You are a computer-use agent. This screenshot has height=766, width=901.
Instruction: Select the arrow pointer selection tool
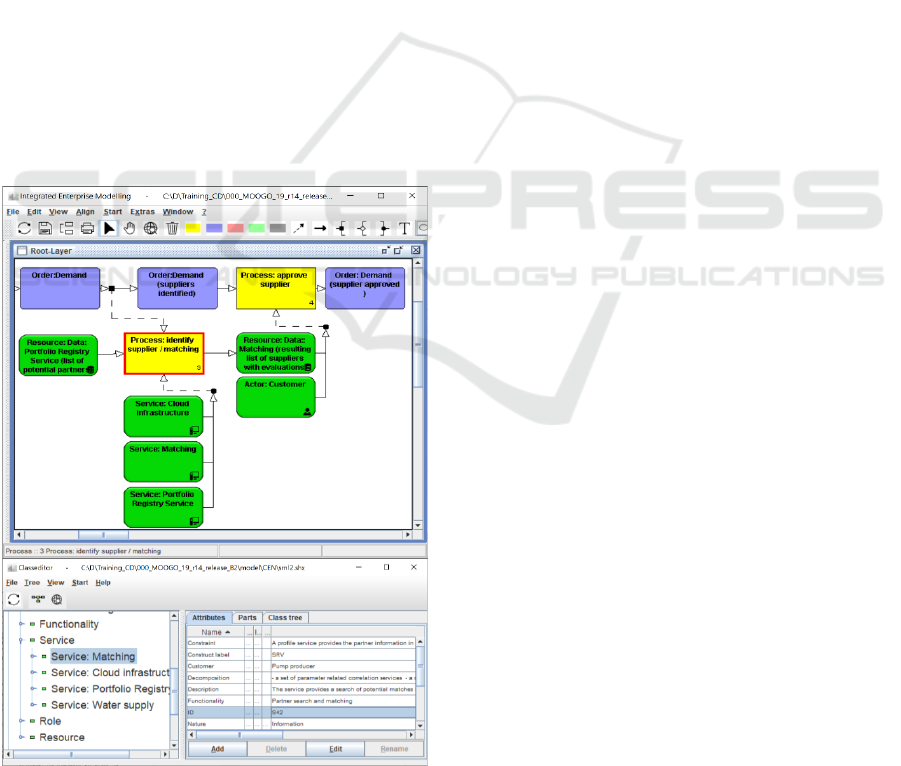click(109, 228)
